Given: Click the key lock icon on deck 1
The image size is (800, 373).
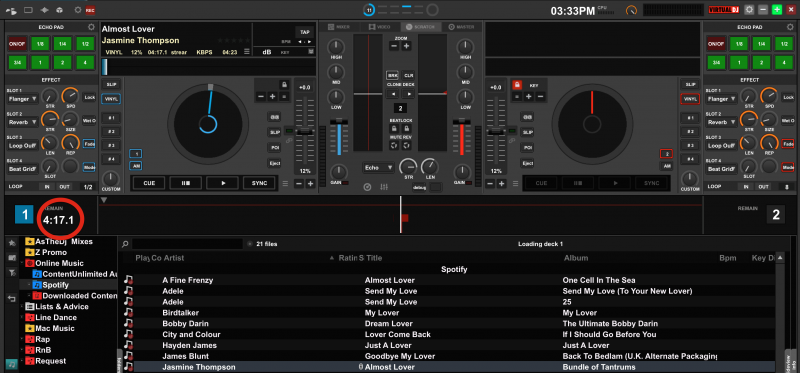Looking at the screenshot, I should coord(284,84).
